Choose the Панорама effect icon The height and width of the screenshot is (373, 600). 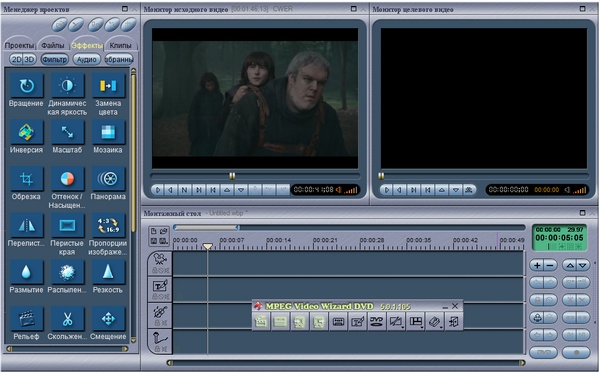108,179
